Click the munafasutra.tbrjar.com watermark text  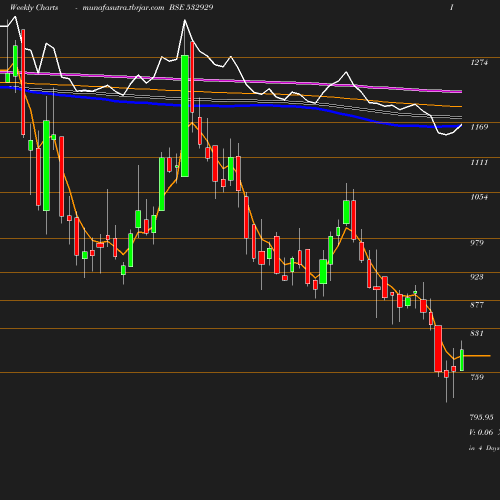(123, 8)
